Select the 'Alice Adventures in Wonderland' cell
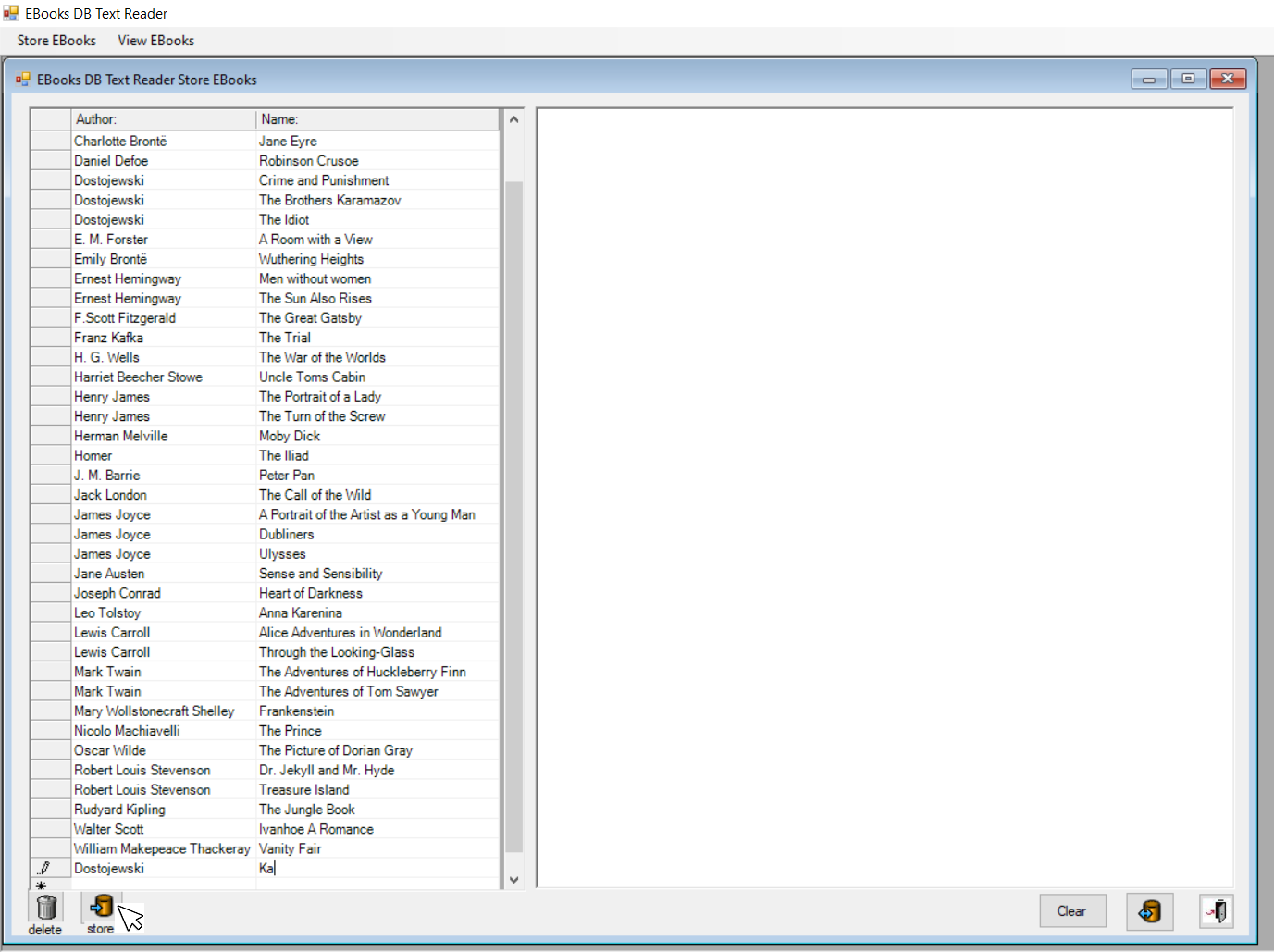Viewport: 1274px width, 952px height. click(377, 633)
